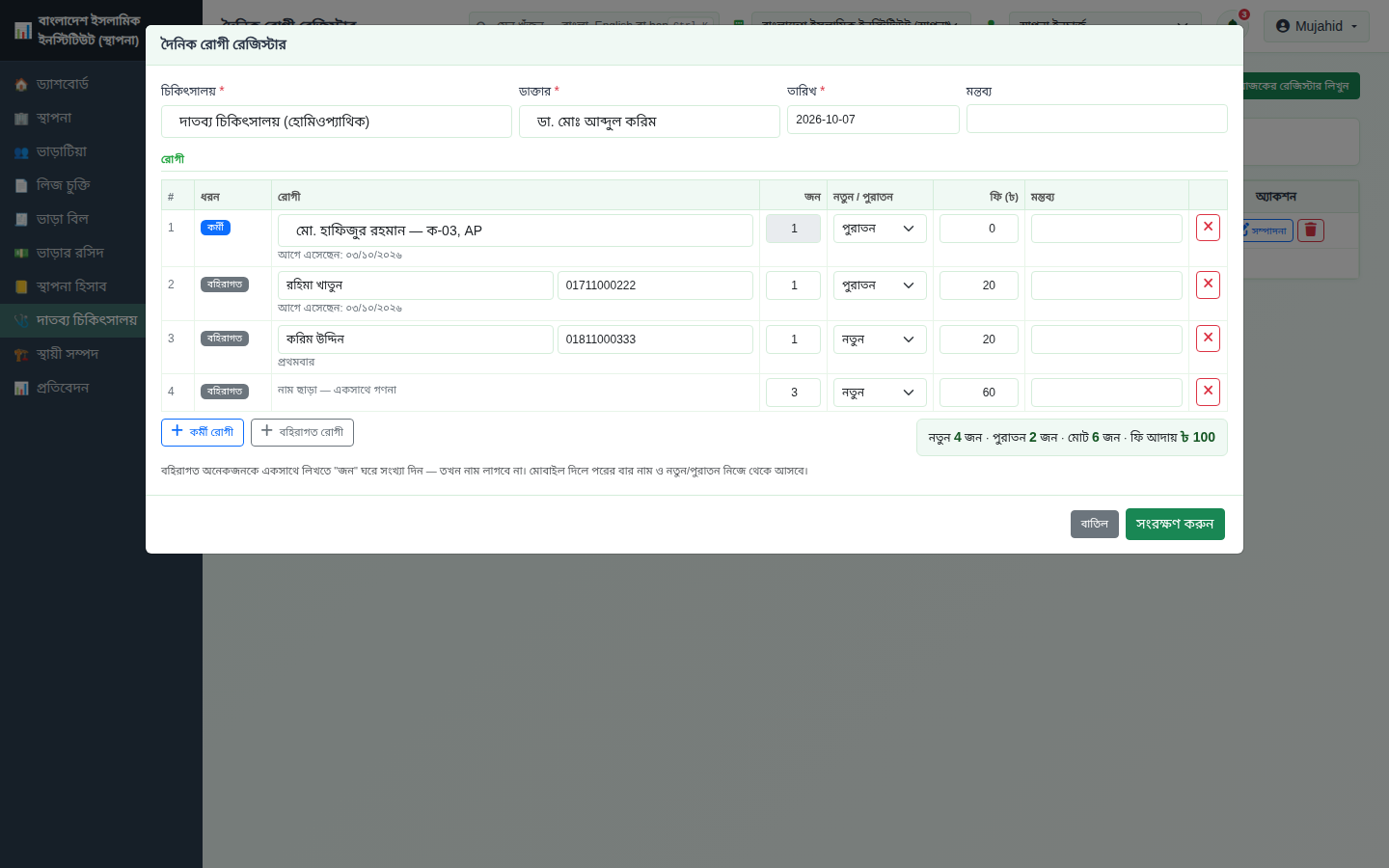Change রহিমা খাতুন's নতুন/পুরাতন dropdown
1389x868 pixels.
pos(880,285)
